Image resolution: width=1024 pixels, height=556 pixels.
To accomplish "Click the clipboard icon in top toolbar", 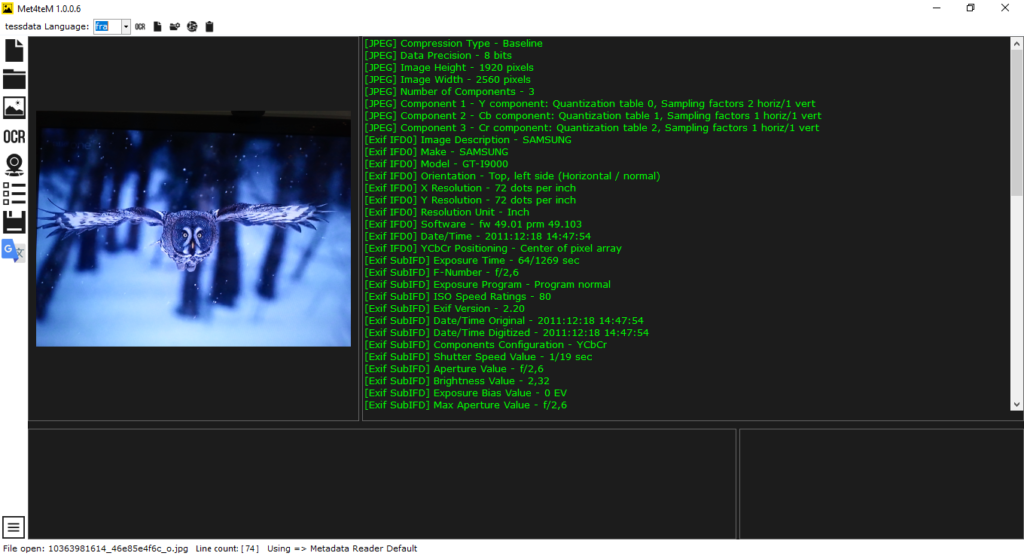I will 208,26.
